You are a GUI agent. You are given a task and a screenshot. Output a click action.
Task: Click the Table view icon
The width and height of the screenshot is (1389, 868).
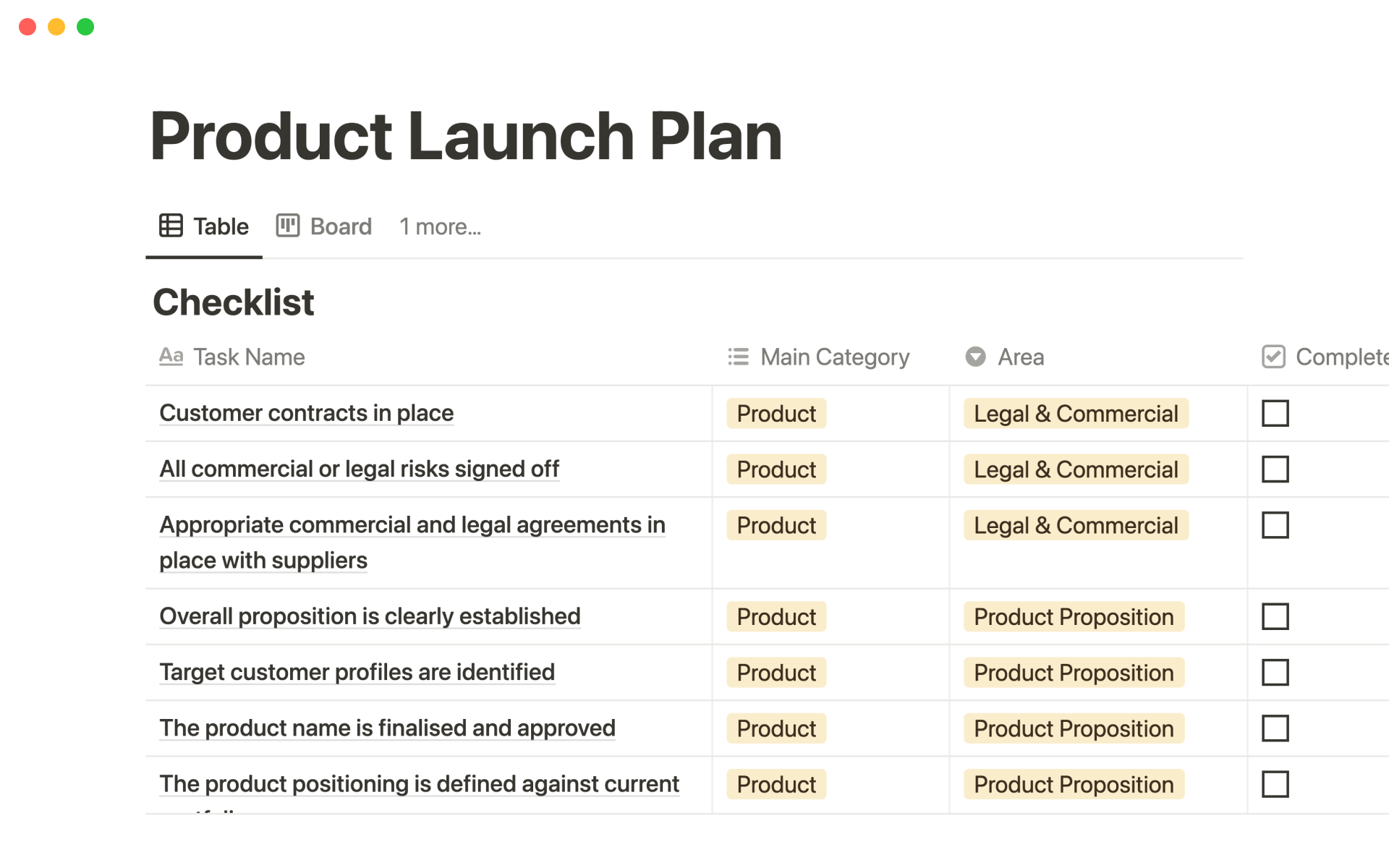click(x=171, y=226)
